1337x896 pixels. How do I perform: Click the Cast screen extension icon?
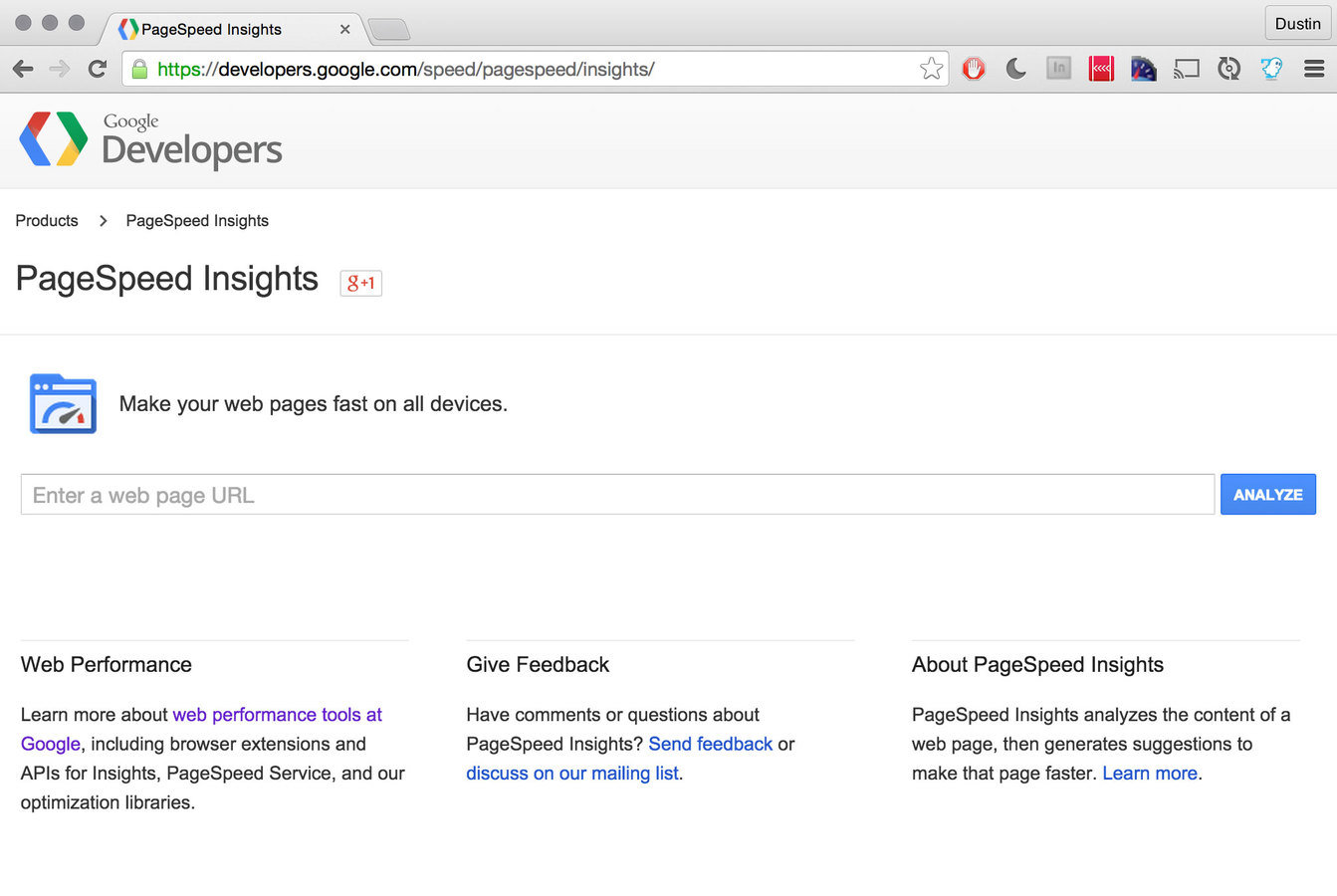click(1186, 69)
